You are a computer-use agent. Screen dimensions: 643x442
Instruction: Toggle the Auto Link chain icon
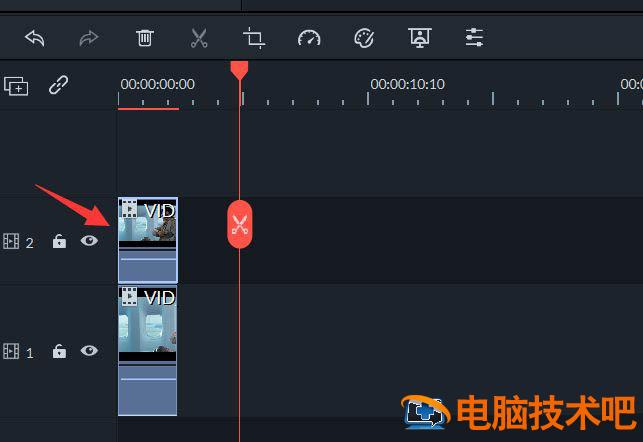coord(59,85)
